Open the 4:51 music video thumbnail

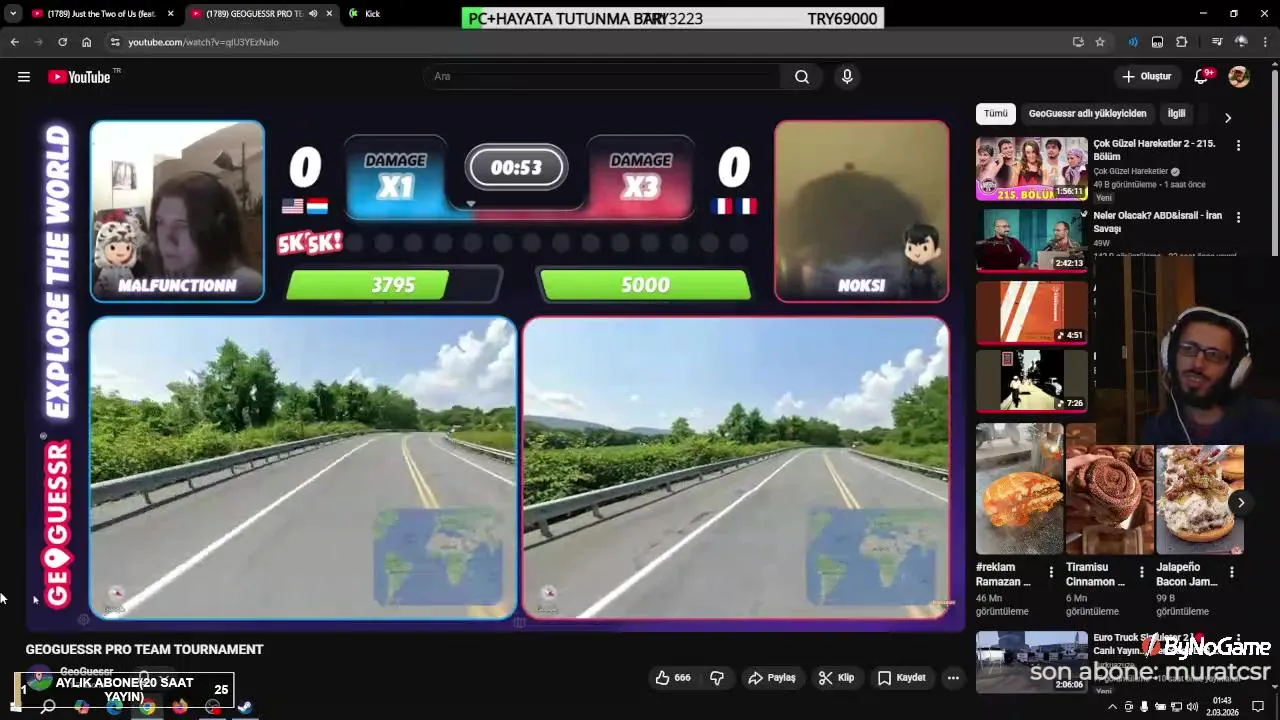1032,312
